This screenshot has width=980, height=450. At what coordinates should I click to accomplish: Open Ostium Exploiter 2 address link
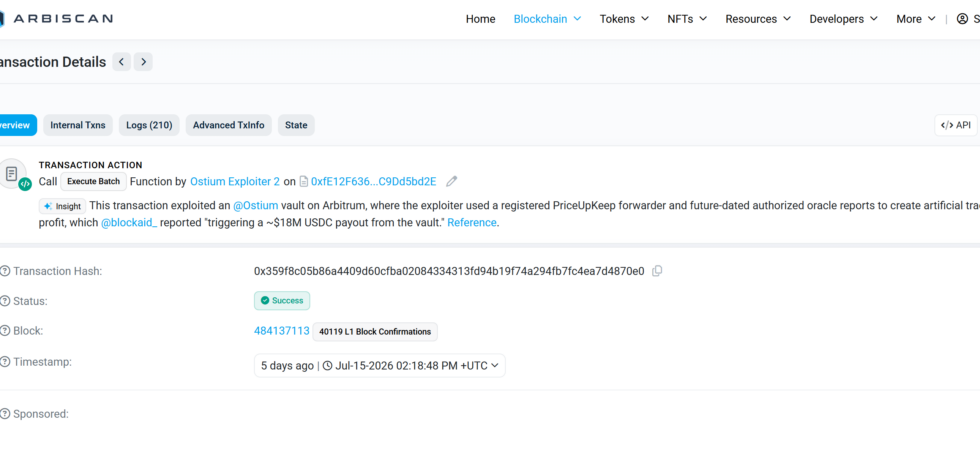[x=235, y=181]
